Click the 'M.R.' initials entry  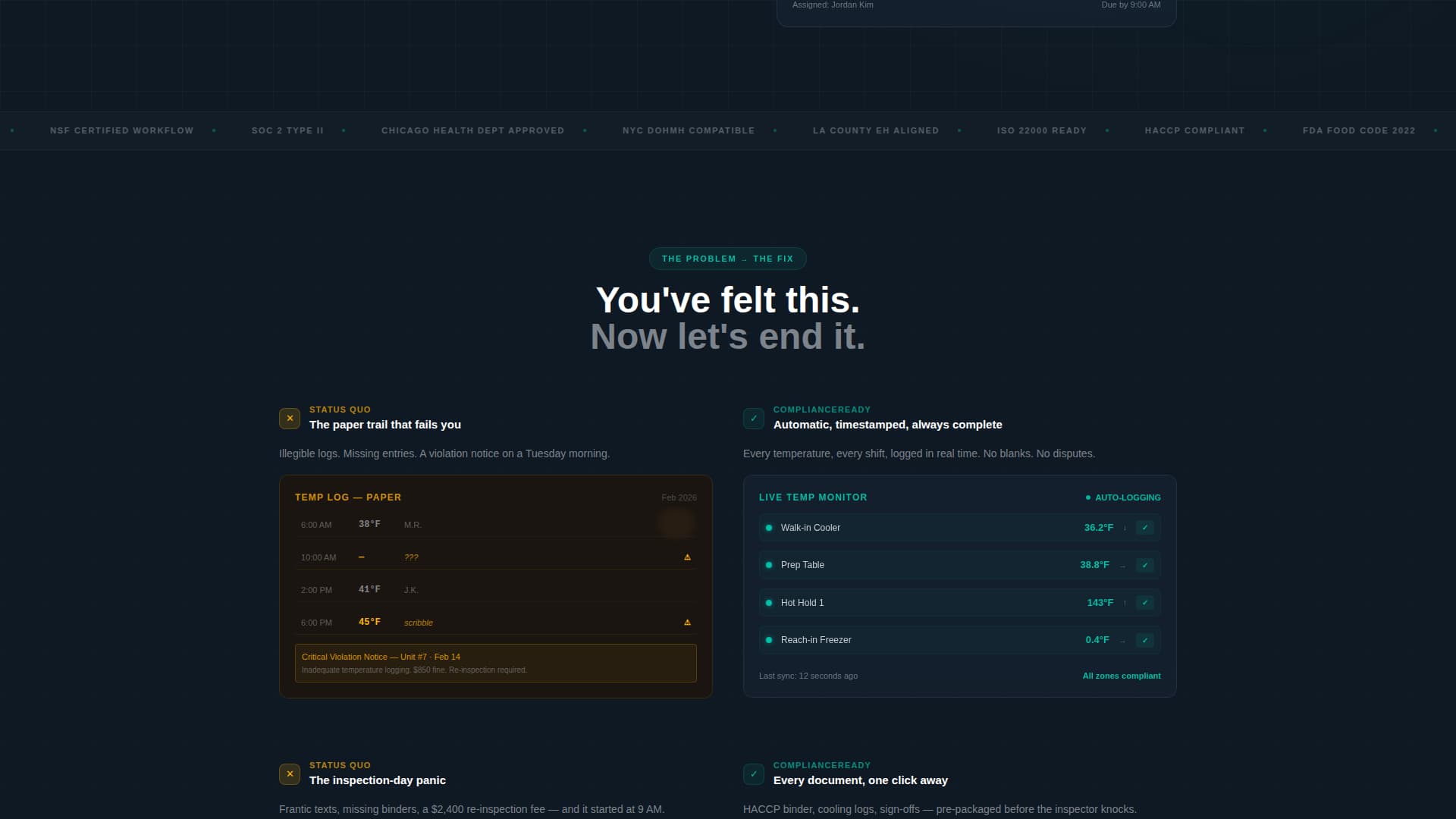click(413, 525)
